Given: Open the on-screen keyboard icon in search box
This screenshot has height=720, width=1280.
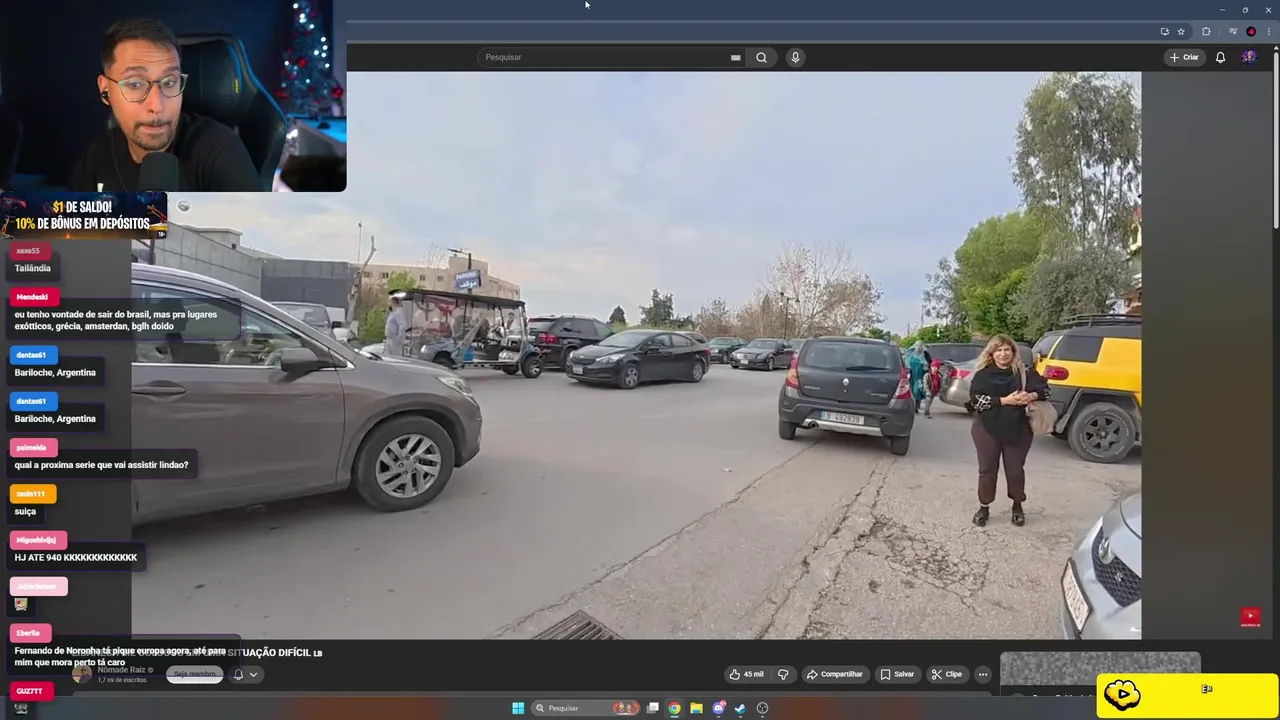Looking at the screenshot, I should pos(735,57).
